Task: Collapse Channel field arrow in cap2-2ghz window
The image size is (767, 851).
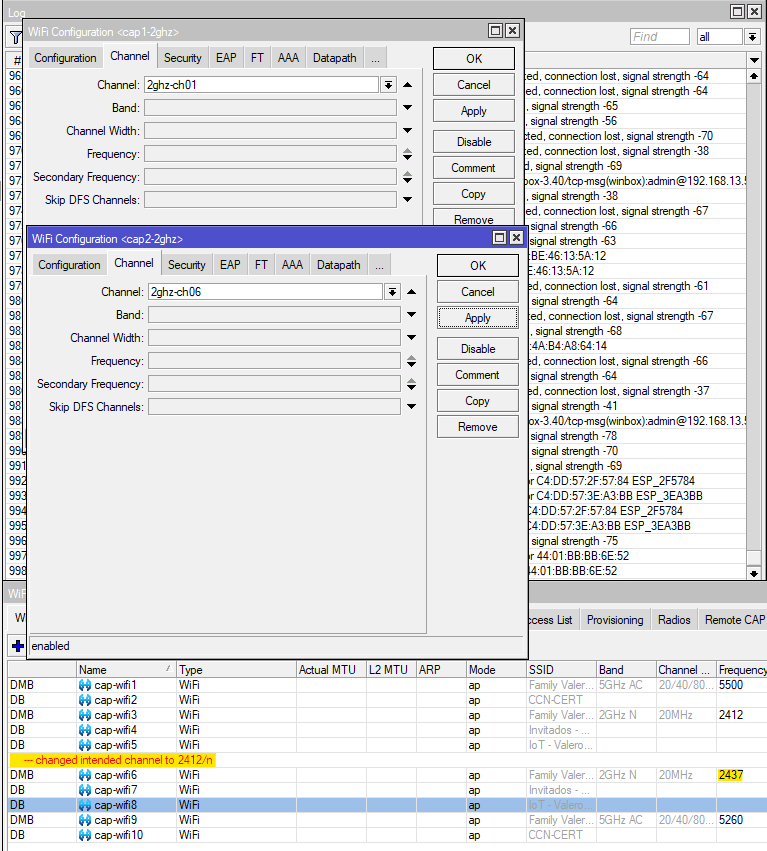Action: [411, 292]
